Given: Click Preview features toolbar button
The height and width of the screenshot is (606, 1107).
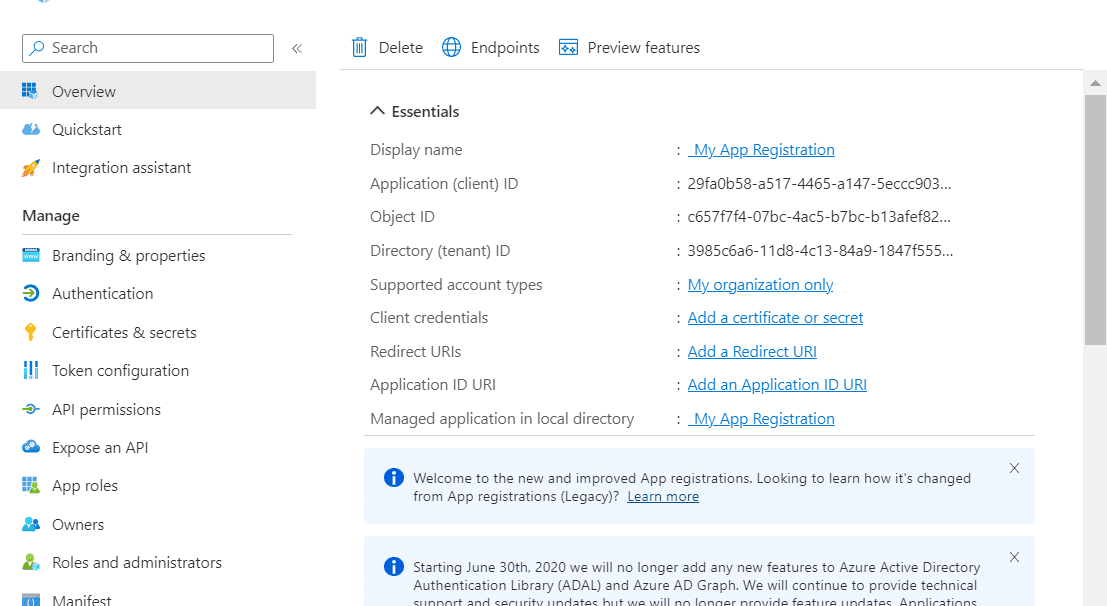Looking at the screenshot, I should pyautogui.click(x=629, y=47).
